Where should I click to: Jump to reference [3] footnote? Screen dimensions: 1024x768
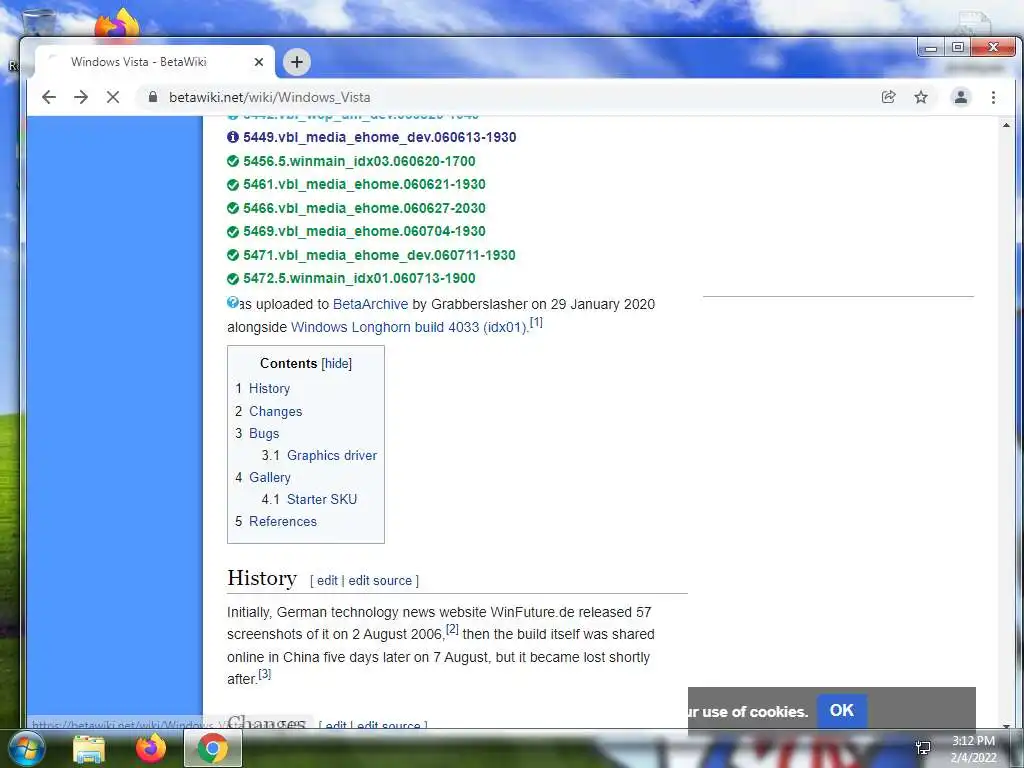[264, 674]
